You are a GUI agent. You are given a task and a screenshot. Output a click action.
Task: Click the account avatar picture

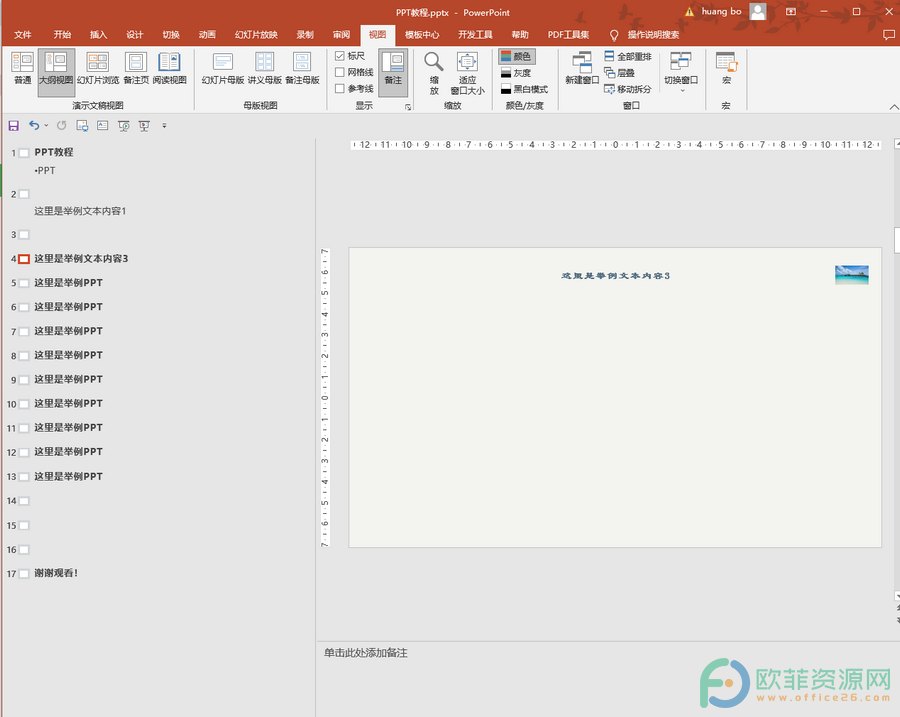[758, 11]
